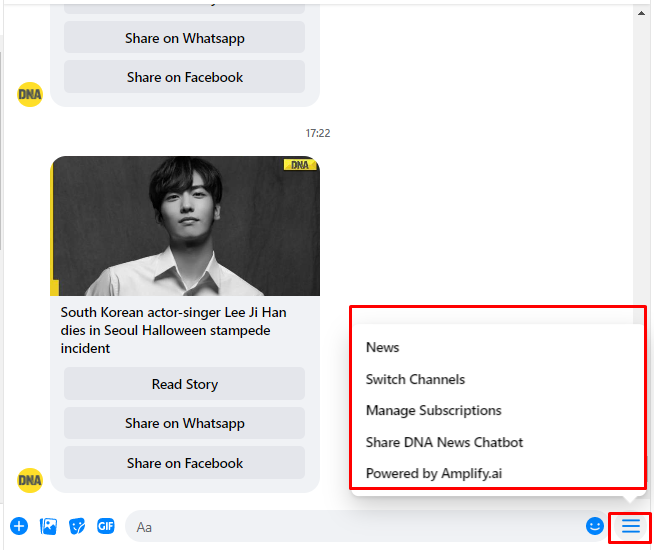Open Read Story for Lee Ji Han article
654x550 pixels.
point(184,384)
